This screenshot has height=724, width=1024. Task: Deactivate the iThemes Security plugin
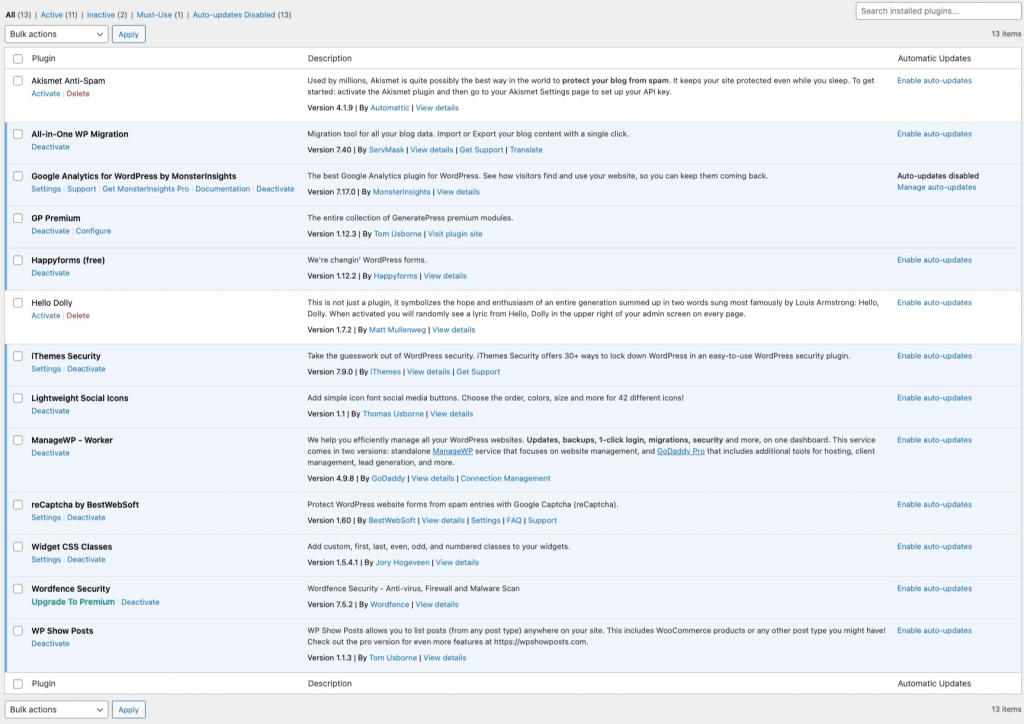86,369
